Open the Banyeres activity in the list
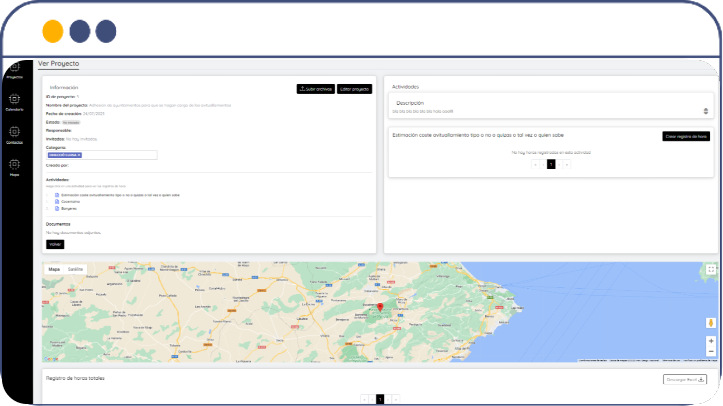 [x=69, y=209]
